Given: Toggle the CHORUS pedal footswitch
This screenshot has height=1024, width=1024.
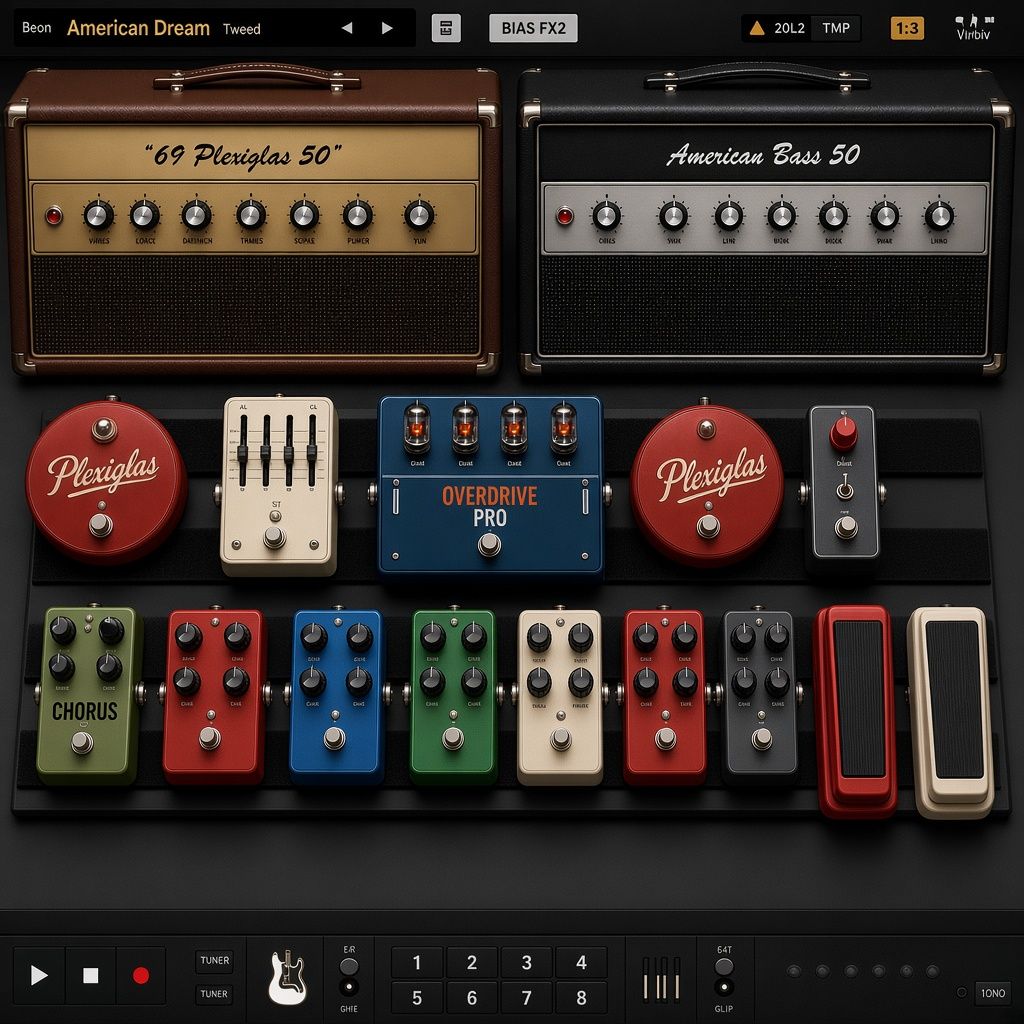Looking at the screenshot, I should 82,743.
